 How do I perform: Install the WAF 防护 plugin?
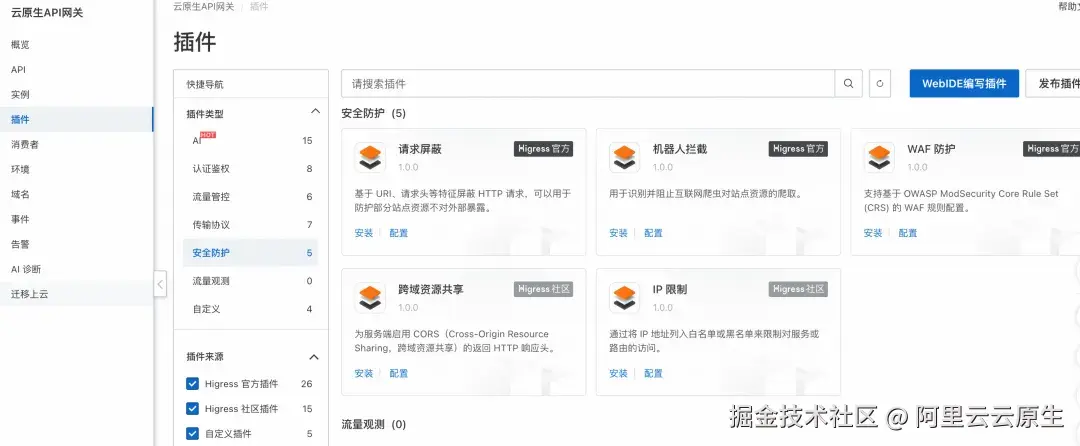(x=873, y=233)
